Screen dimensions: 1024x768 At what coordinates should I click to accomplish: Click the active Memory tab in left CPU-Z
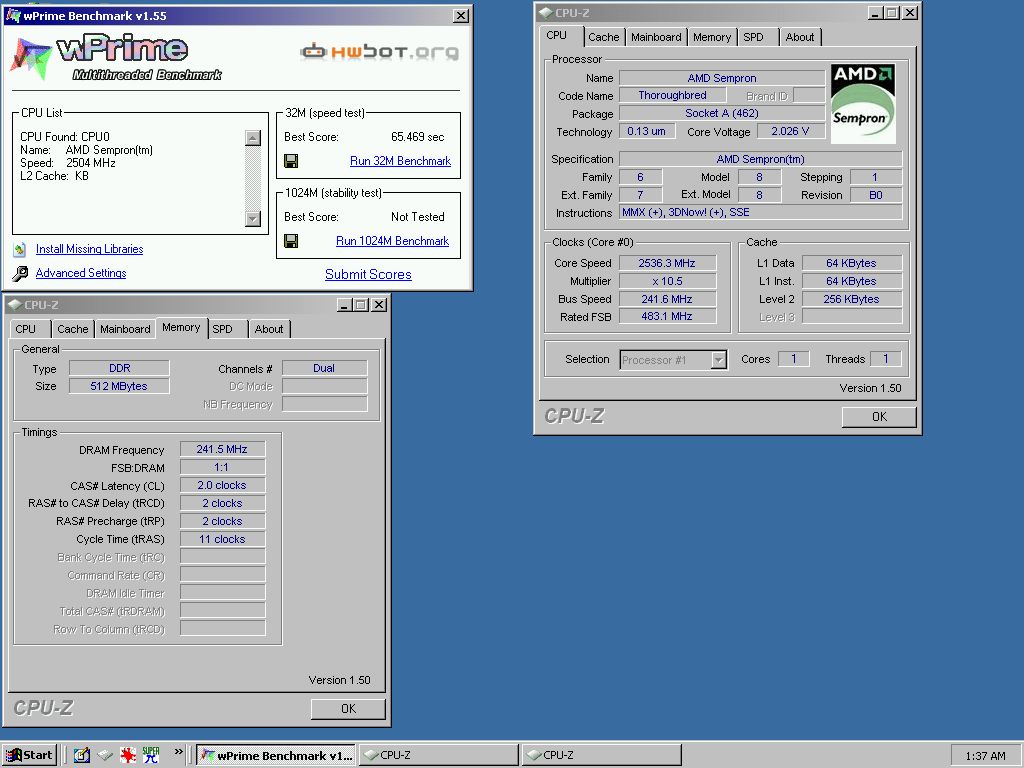pyautogui.click(x=181, y=327)
